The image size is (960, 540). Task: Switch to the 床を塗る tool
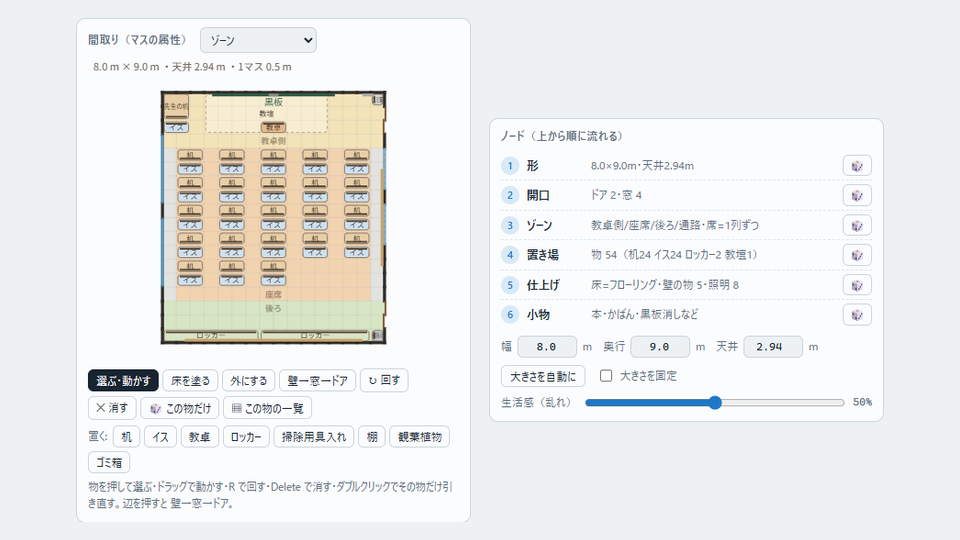190,380
